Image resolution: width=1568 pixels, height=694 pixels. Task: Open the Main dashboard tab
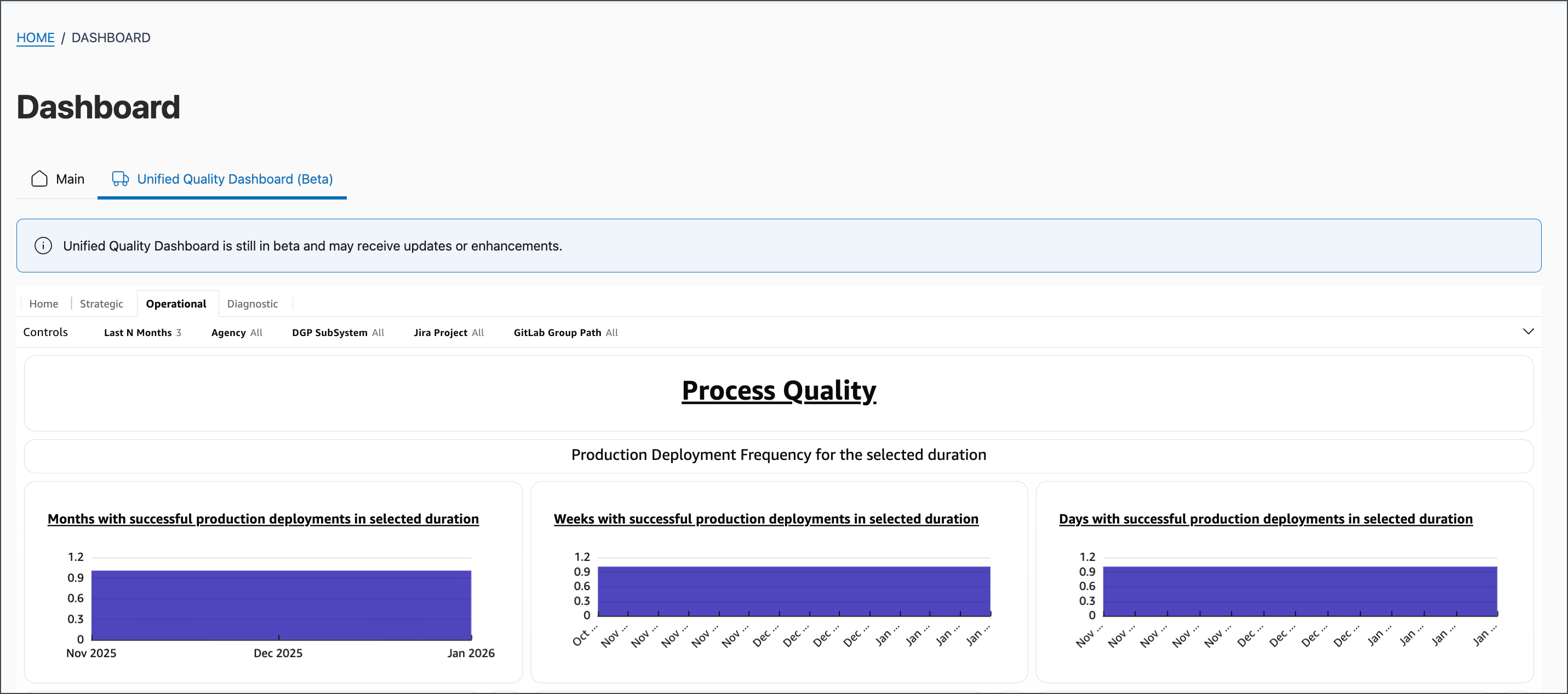pos(57,179)
